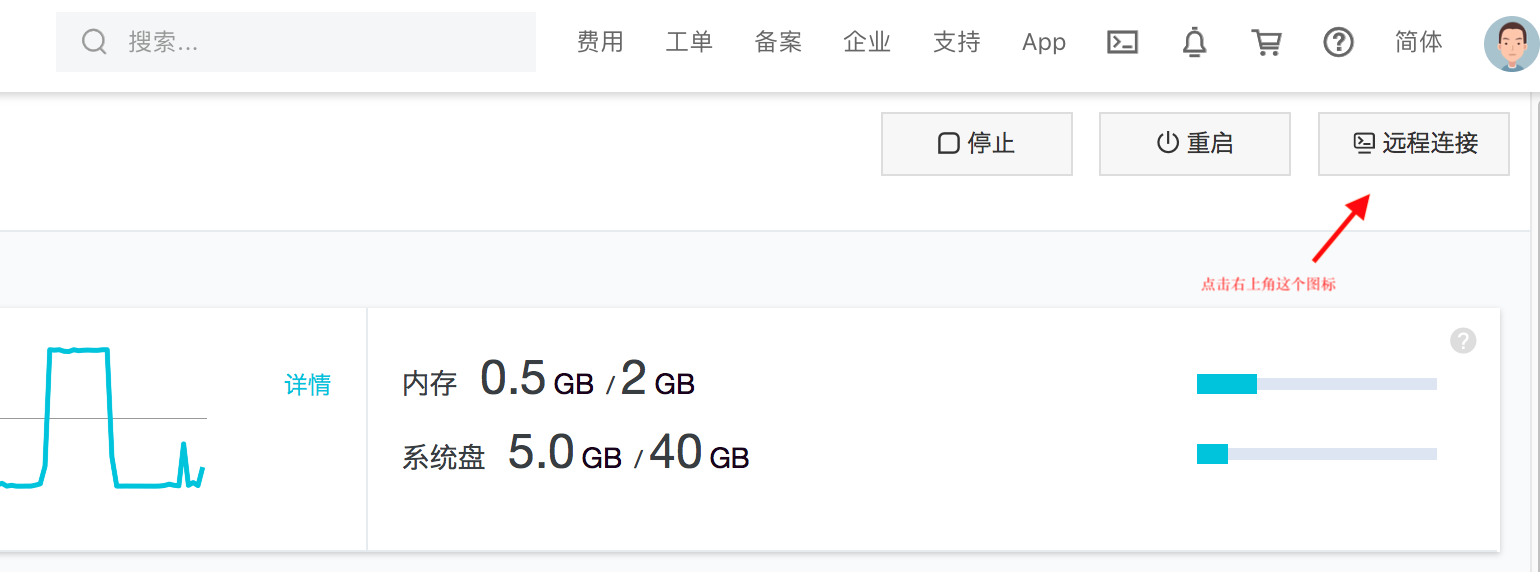Image resolution: width=1540 pixels, height=572 pixels.
Task: Open the 企业 menu
Action: click(x=867, y=42)
